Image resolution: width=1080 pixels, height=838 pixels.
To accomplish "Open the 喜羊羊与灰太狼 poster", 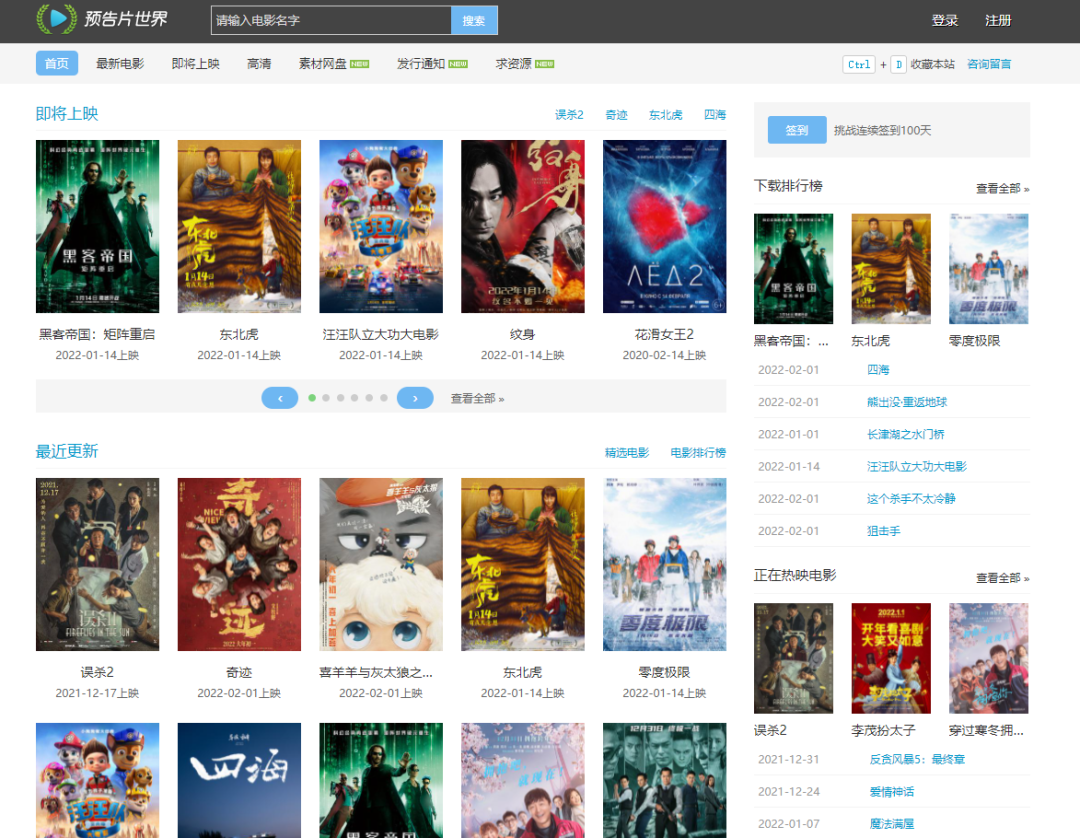I will click(381, 565).
